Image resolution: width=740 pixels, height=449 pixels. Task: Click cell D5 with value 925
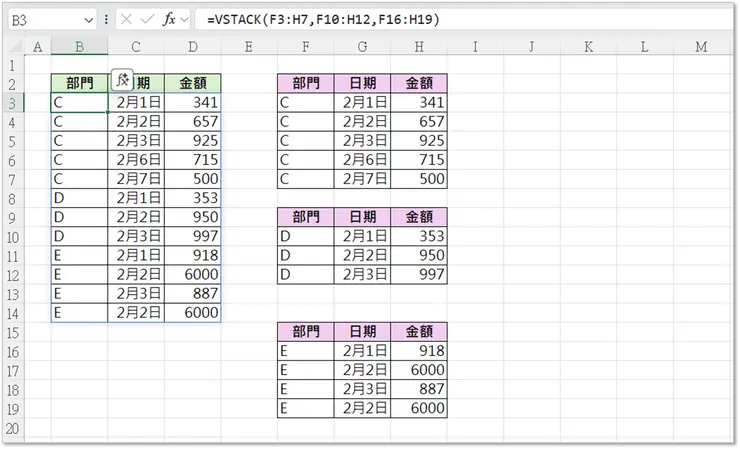193,141
